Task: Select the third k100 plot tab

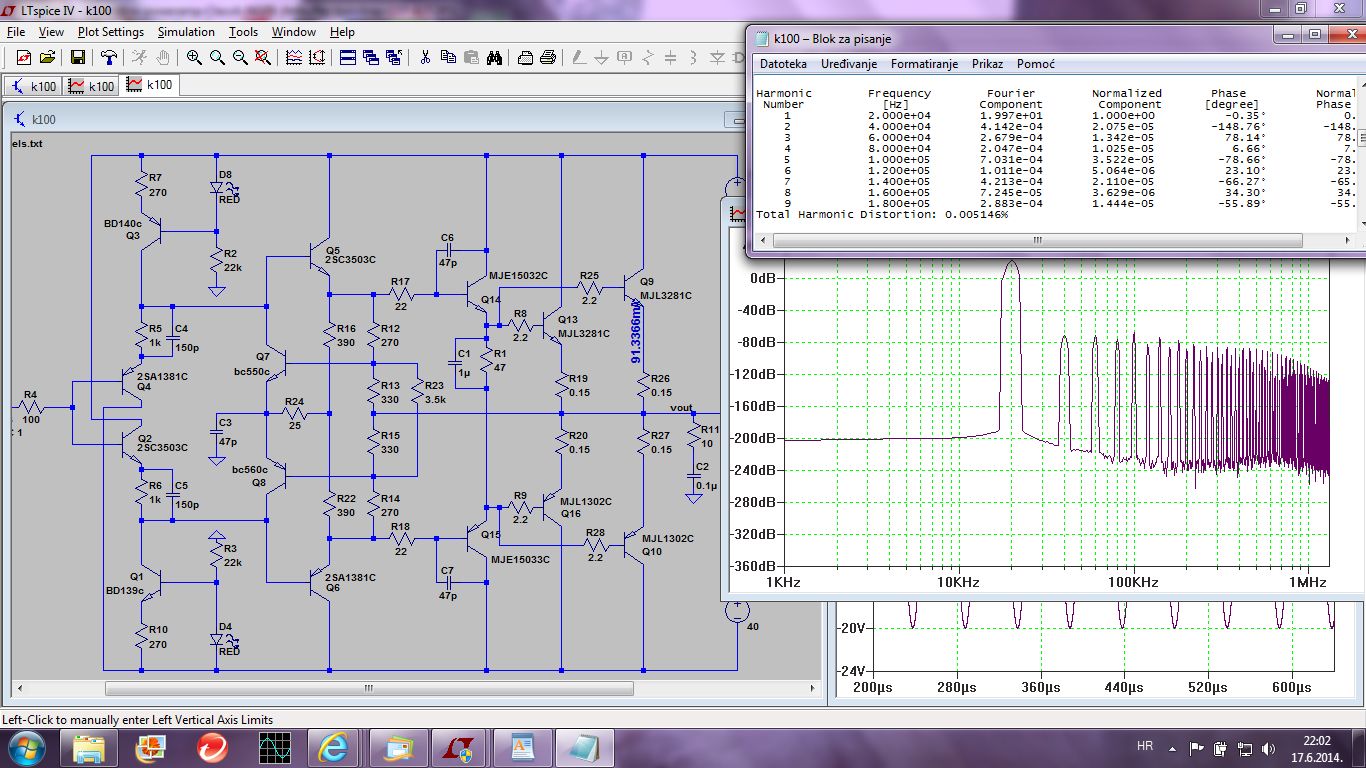Action: click(x=149, y=85)
